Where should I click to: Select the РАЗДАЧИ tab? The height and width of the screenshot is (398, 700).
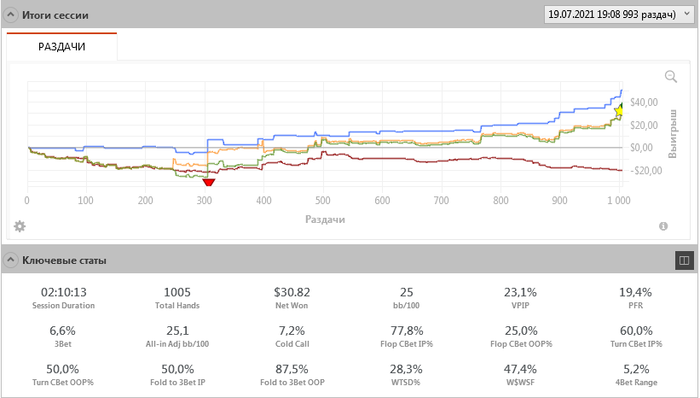click(62, 47)
